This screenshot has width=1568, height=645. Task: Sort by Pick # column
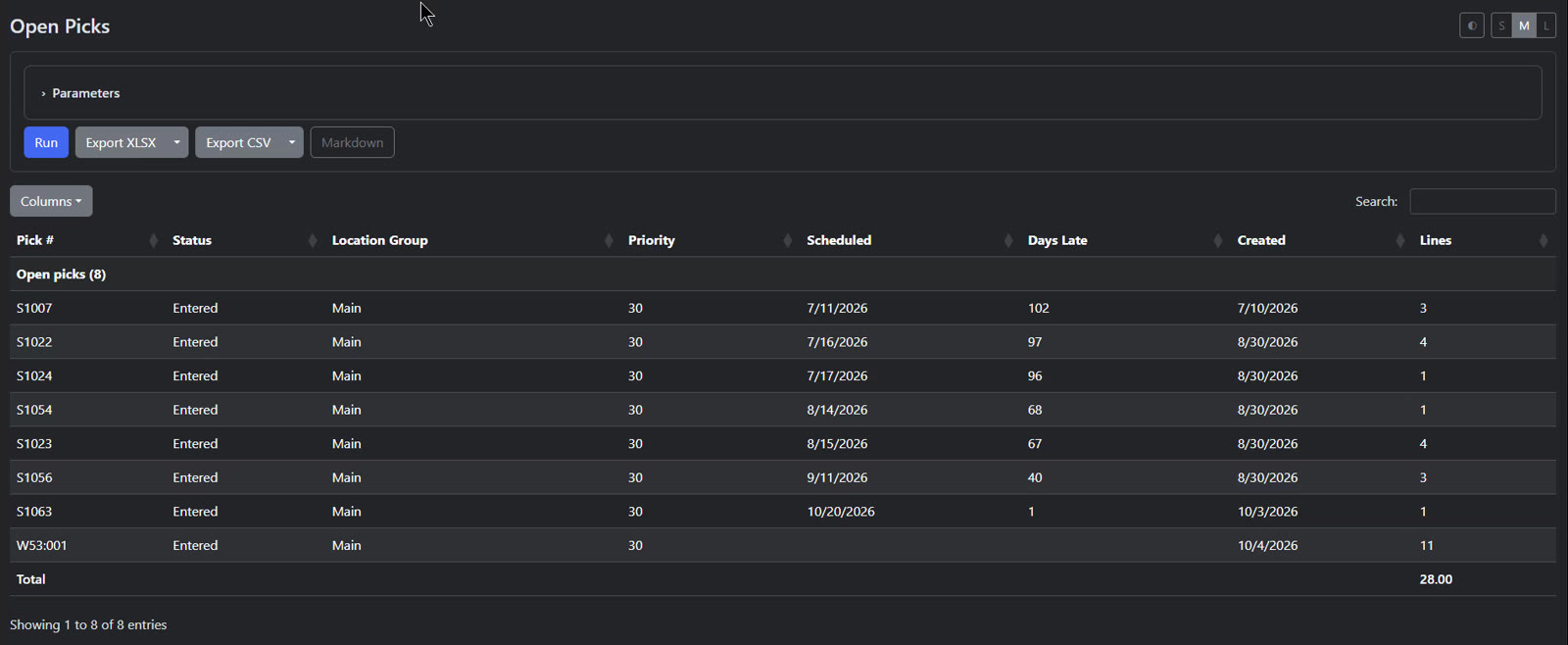tap(86, 240)
